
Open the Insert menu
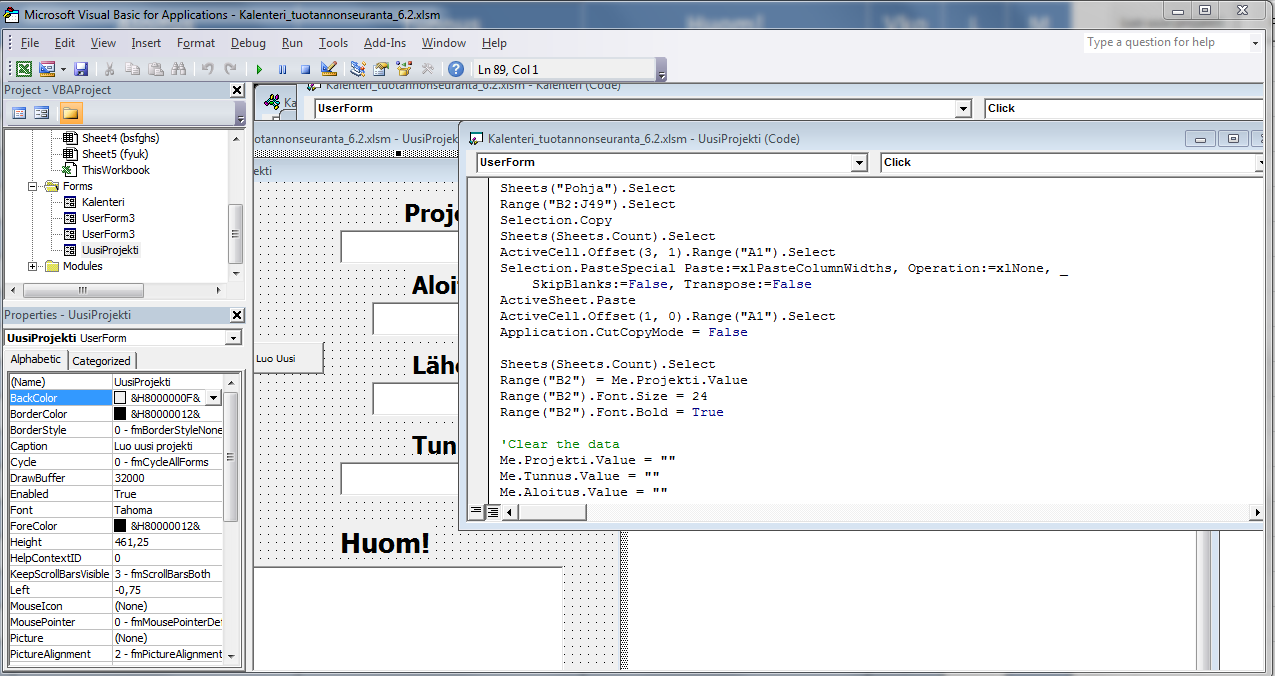pos(146,43)
